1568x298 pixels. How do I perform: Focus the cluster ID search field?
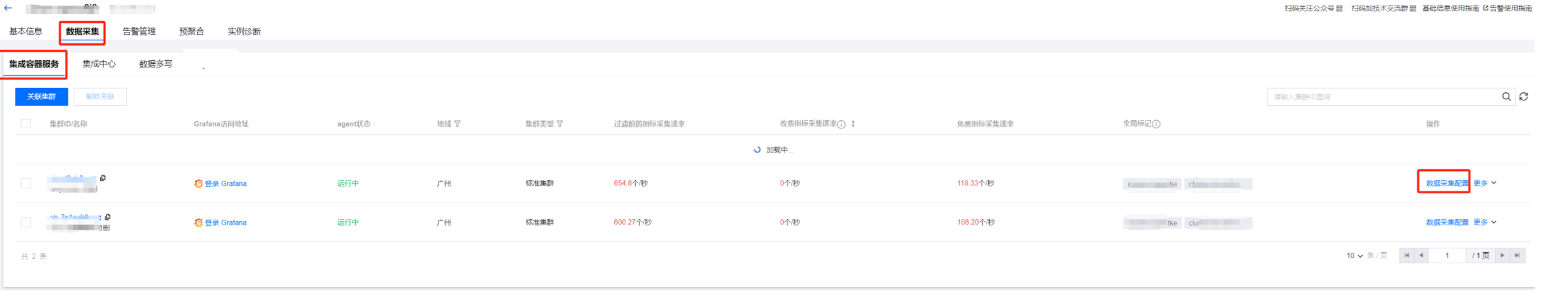[x=1382, y=97]
